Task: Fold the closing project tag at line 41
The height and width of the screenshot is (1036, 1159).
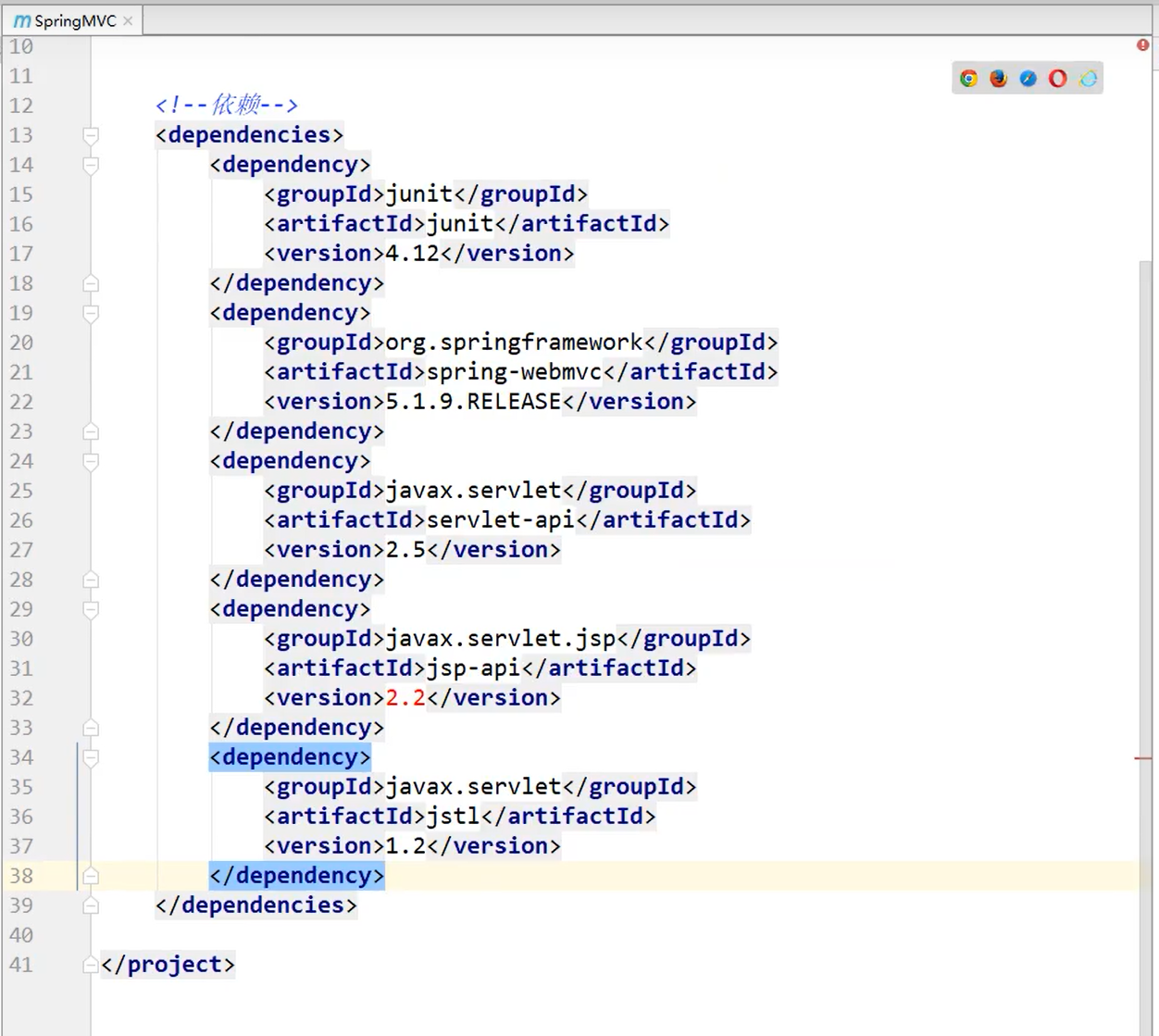Action: tap(91, 965)
